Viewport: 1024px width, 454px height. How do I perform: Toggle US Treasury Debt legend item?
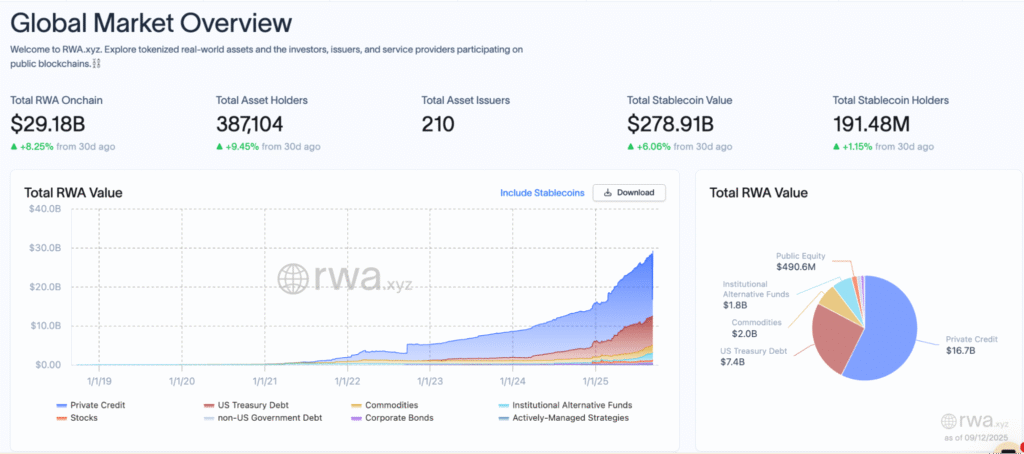[246, 405]
